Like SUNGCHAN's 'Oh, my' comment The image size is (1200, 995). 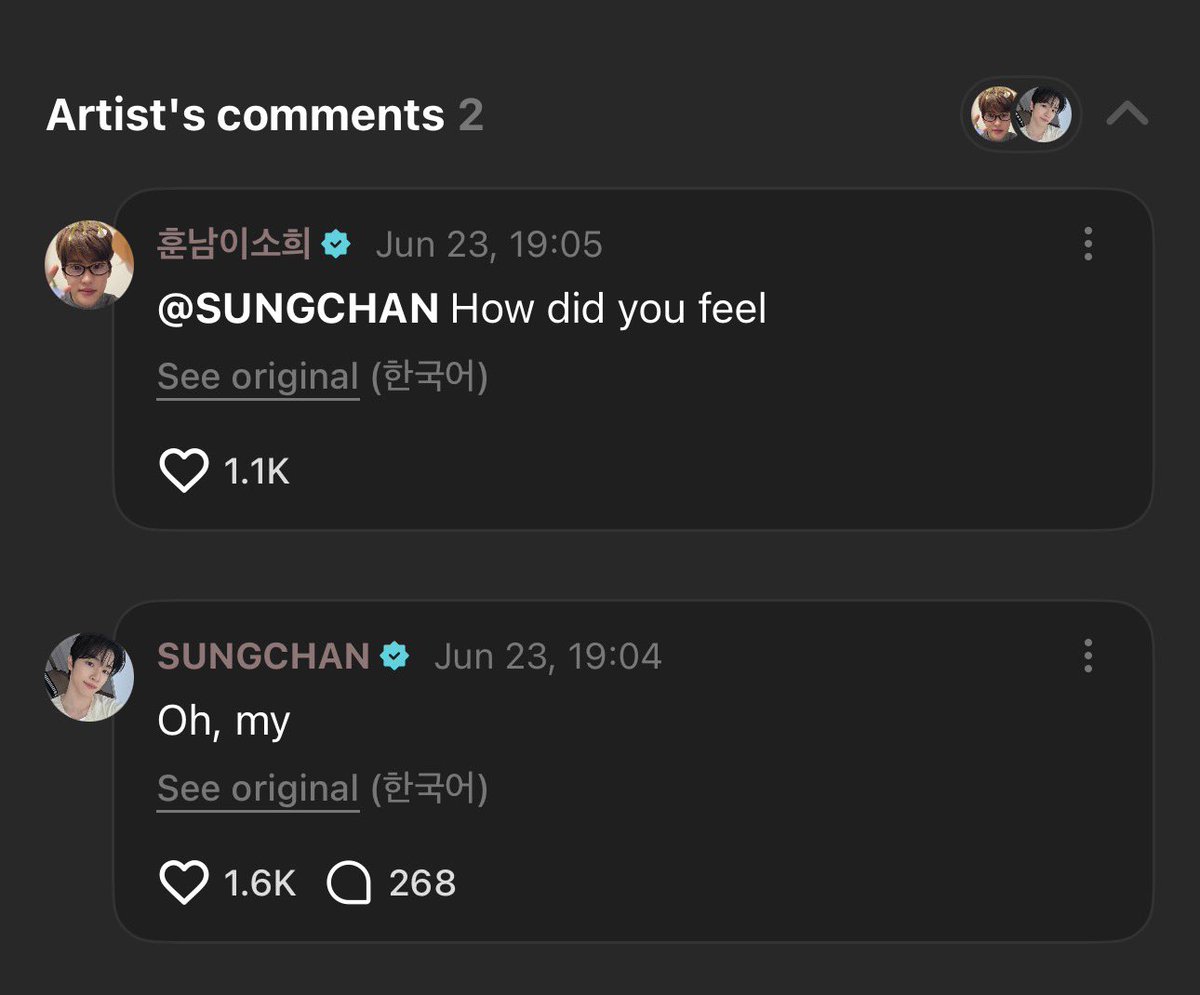[184, 883]
